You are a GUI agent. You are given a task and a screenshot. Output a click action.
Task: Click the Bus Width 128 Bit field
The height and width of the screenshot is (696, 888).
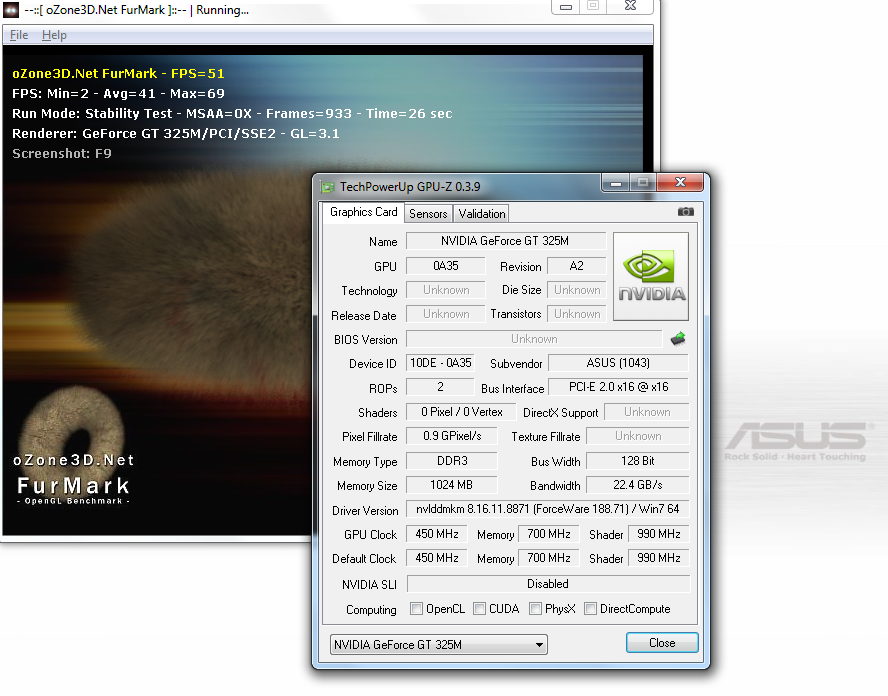[638, 461]
